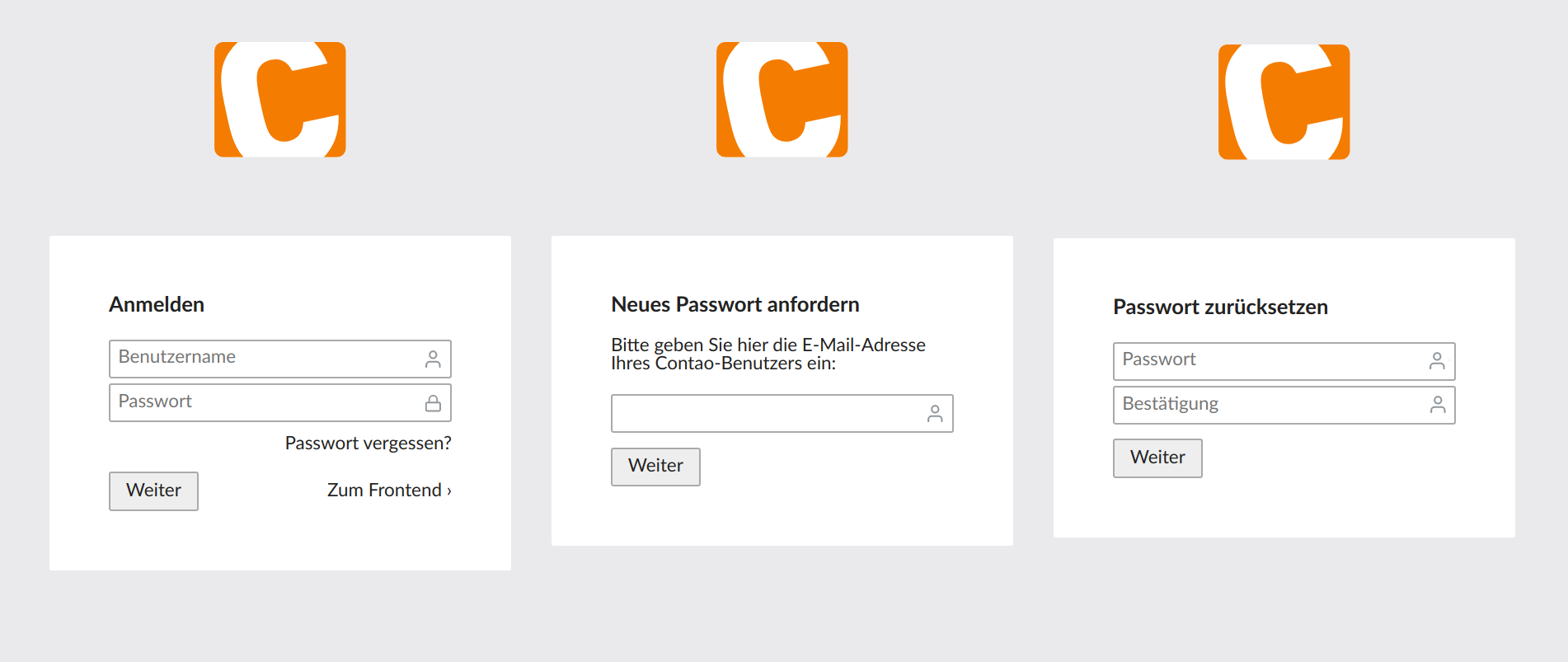This screenshot has height=662, width=1568.
Task: Follow the Zum Frontend link
Action: pos(389,490)
